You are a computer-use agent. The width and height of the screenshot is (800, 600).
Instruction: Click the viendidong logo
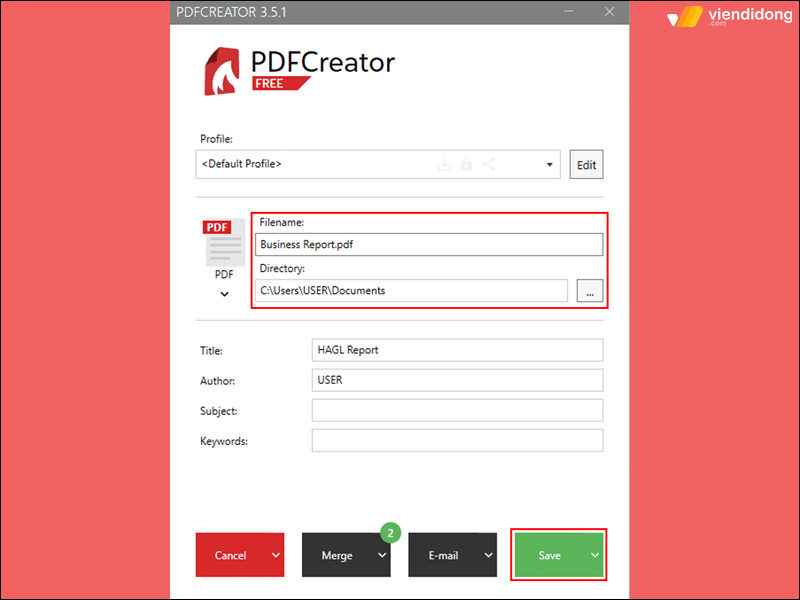730,16
